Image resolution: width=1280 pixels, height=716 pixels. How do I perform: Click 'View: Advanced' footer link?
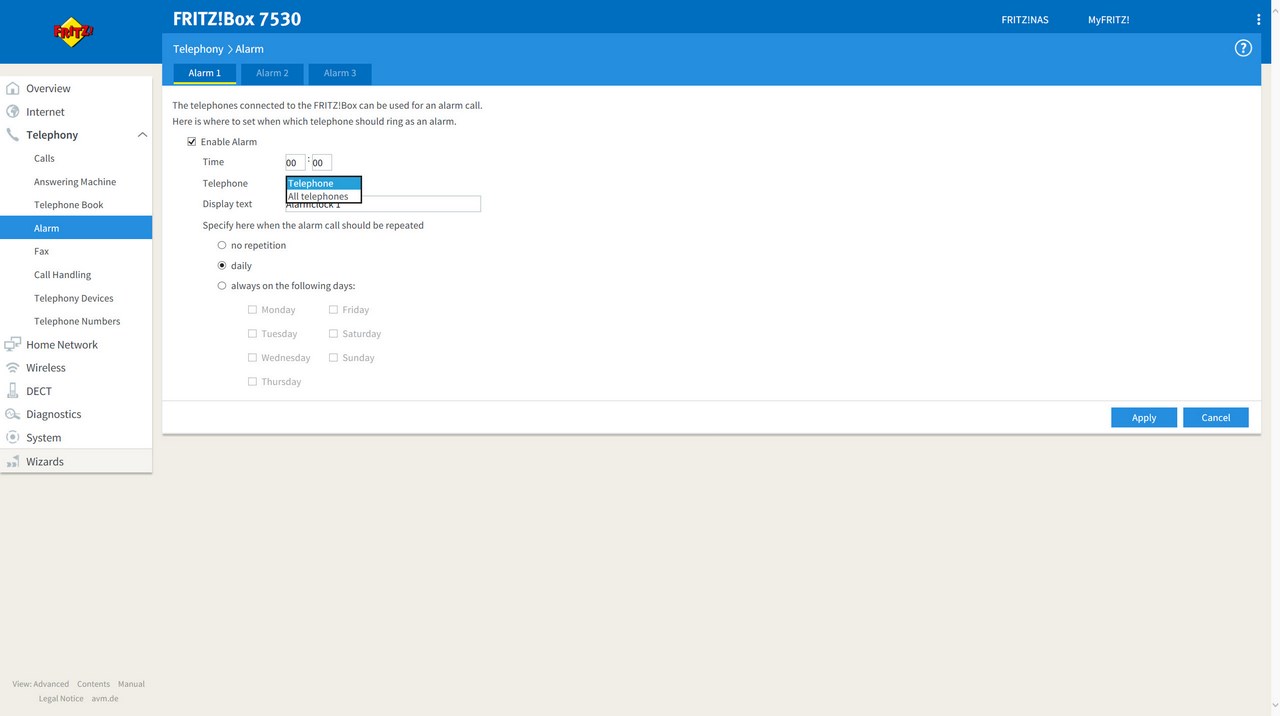41,684
